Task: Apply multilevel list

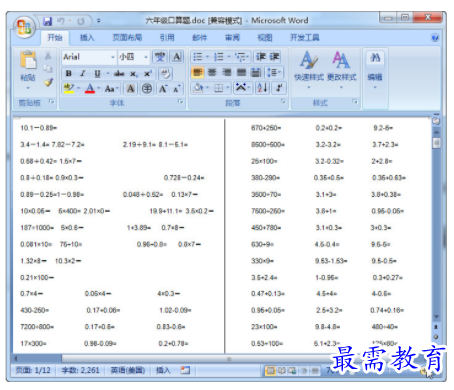Action: point(240,57)
